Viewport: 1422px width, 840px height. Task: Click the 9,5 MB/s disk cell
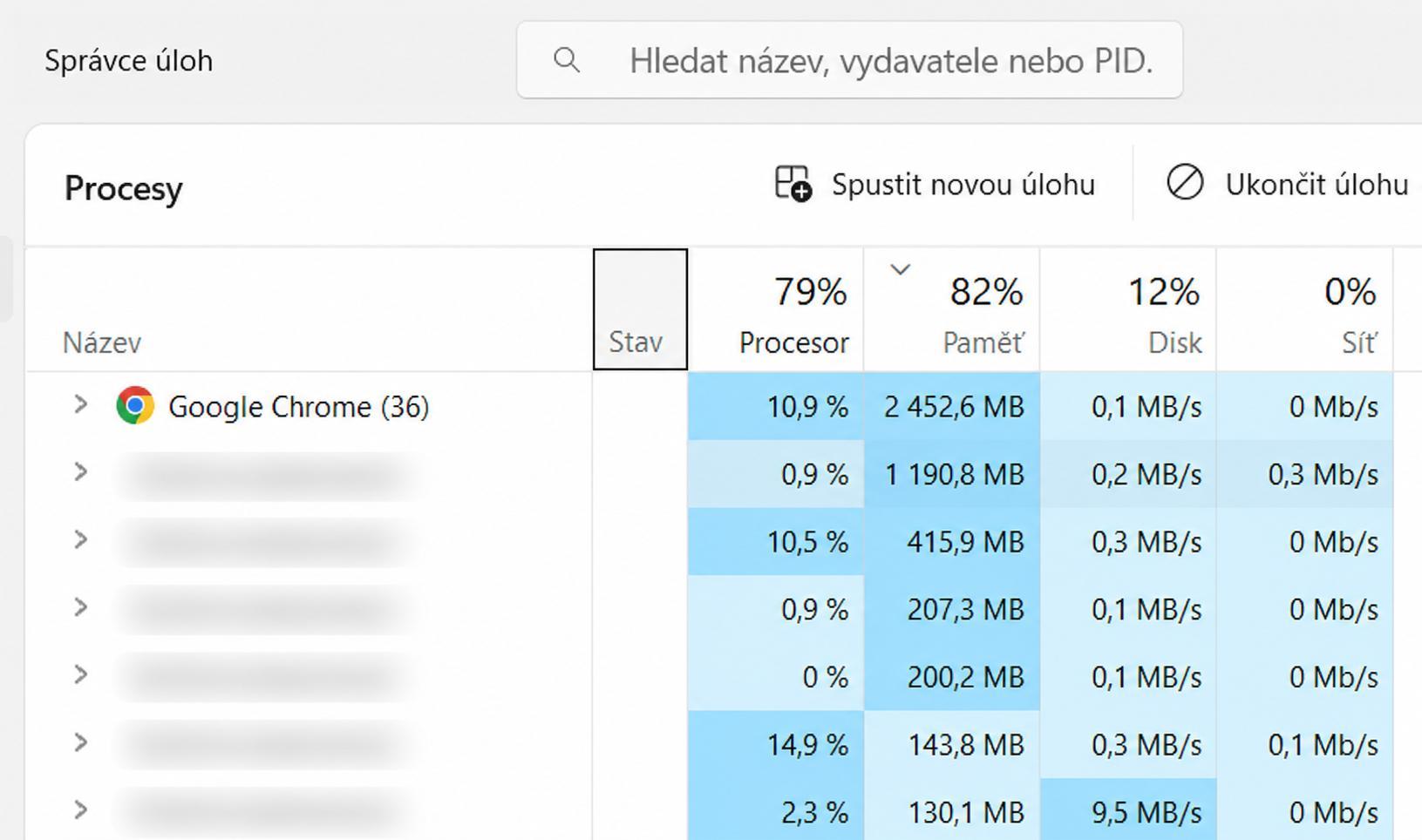click(x=1128, y=810)
